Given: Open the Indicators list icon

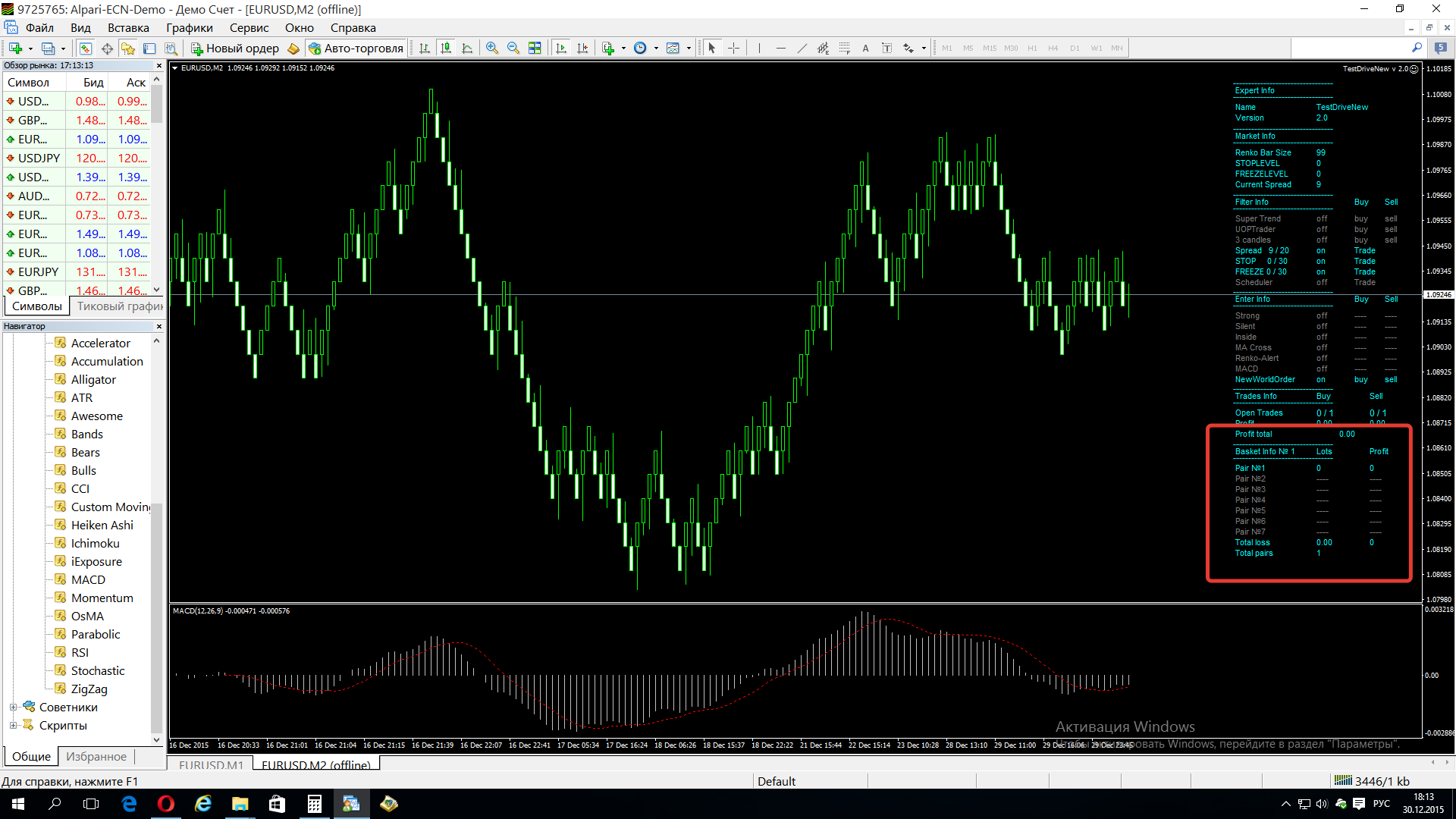Looking at the screenshot, I should 608,48.
